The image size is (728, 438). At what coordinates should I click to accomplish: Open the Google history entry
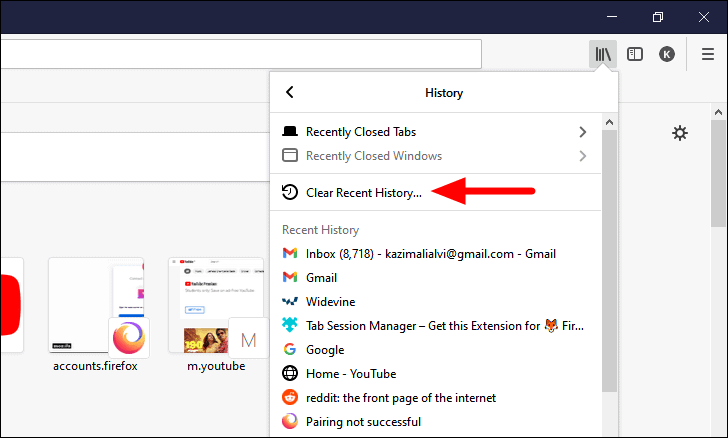[x=435, y=350]
